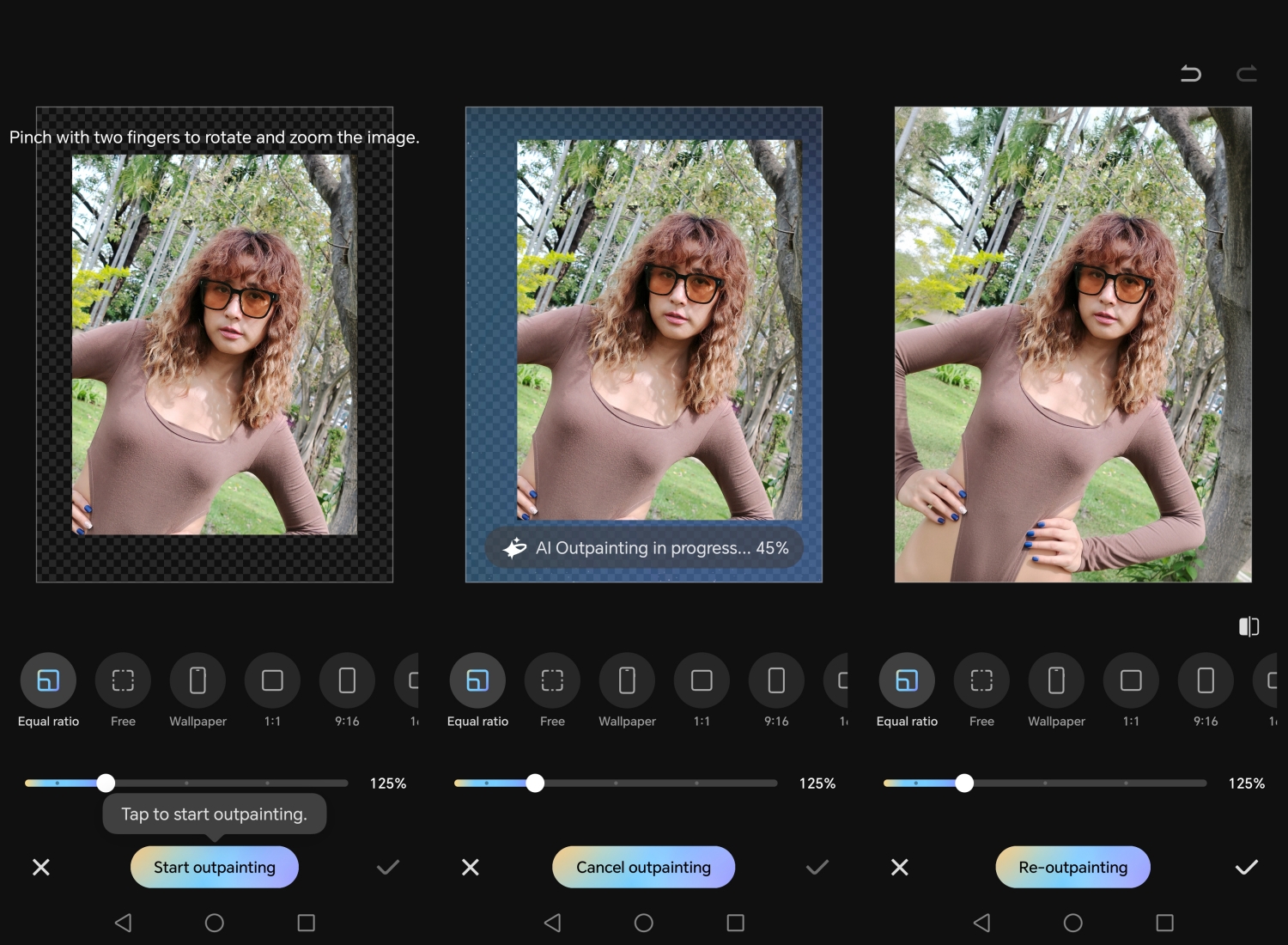Viewport: 1288px width, 945px height.
Task: Tap the redo arrow icon
Action: click(x=1247, y=74)
